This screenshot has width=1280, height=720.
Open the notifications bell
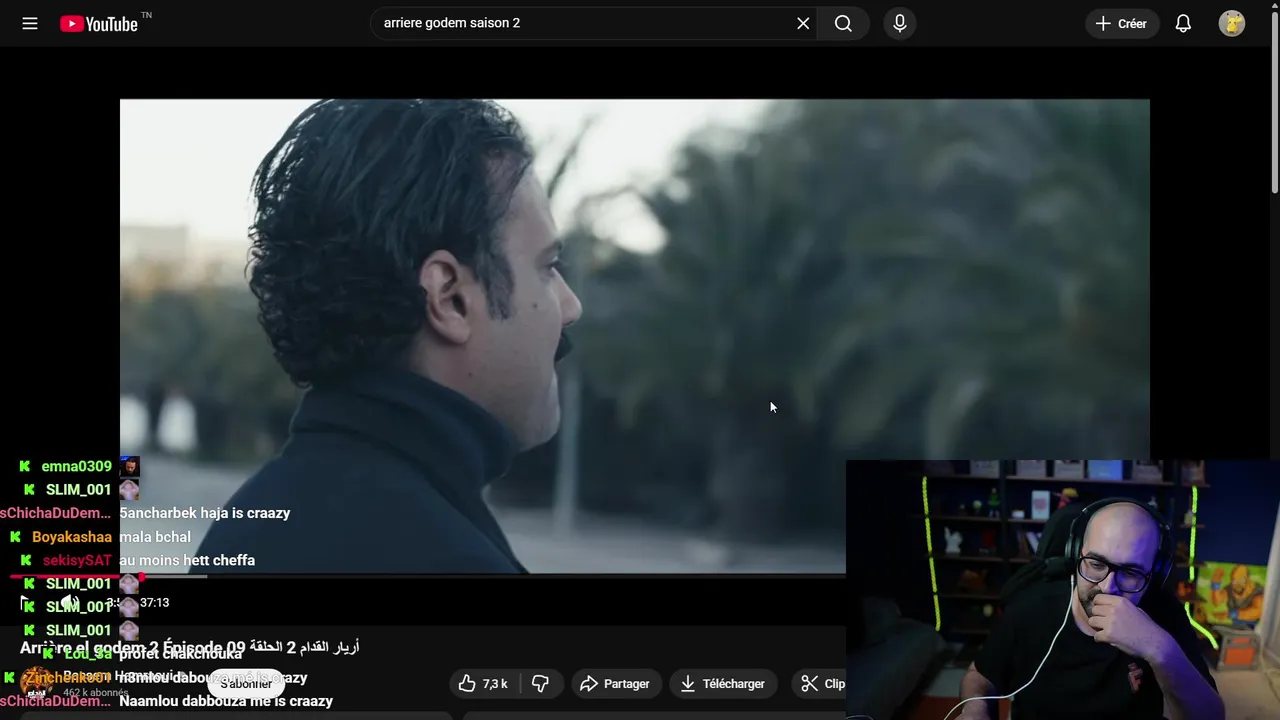coord(1183,23)
